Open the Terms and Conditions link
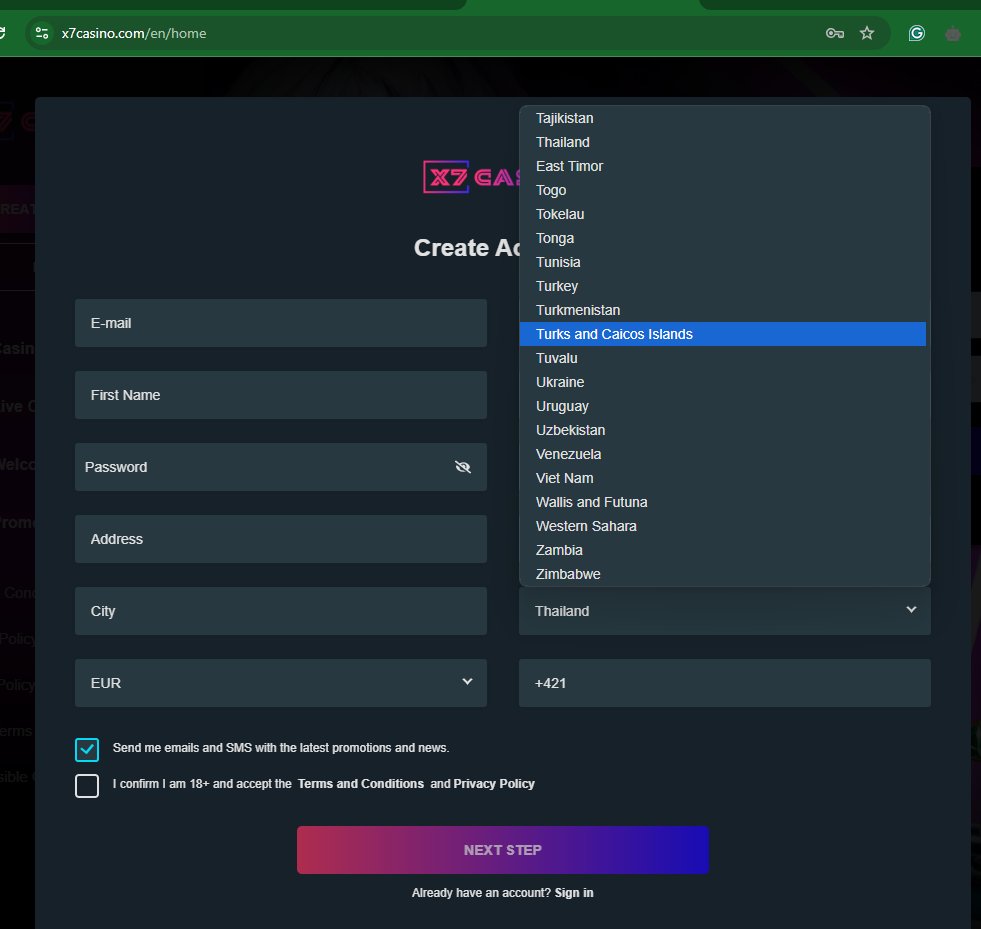Screen dimensions: 981x929 pos(360,784)
